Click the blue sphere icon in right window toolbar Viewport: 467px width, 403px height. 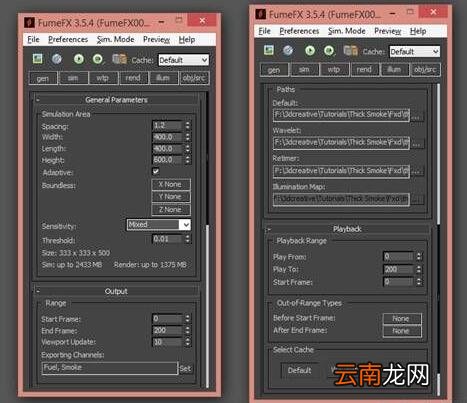click(x=288, y=51)
